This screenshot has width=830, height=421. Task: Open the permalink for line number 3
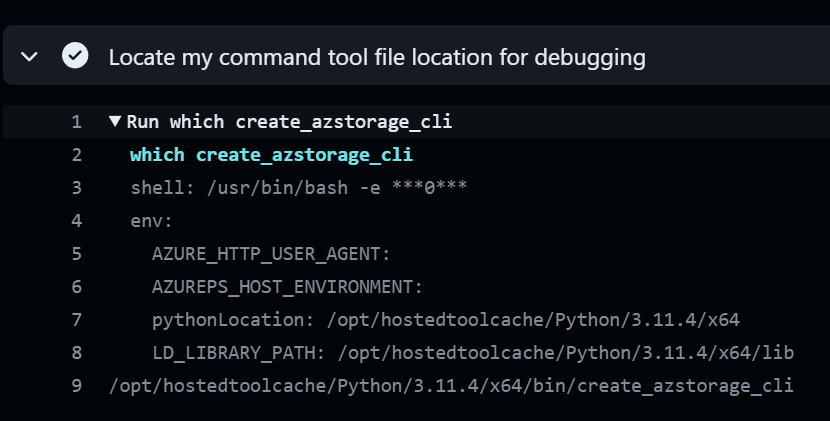click(76, 188)
